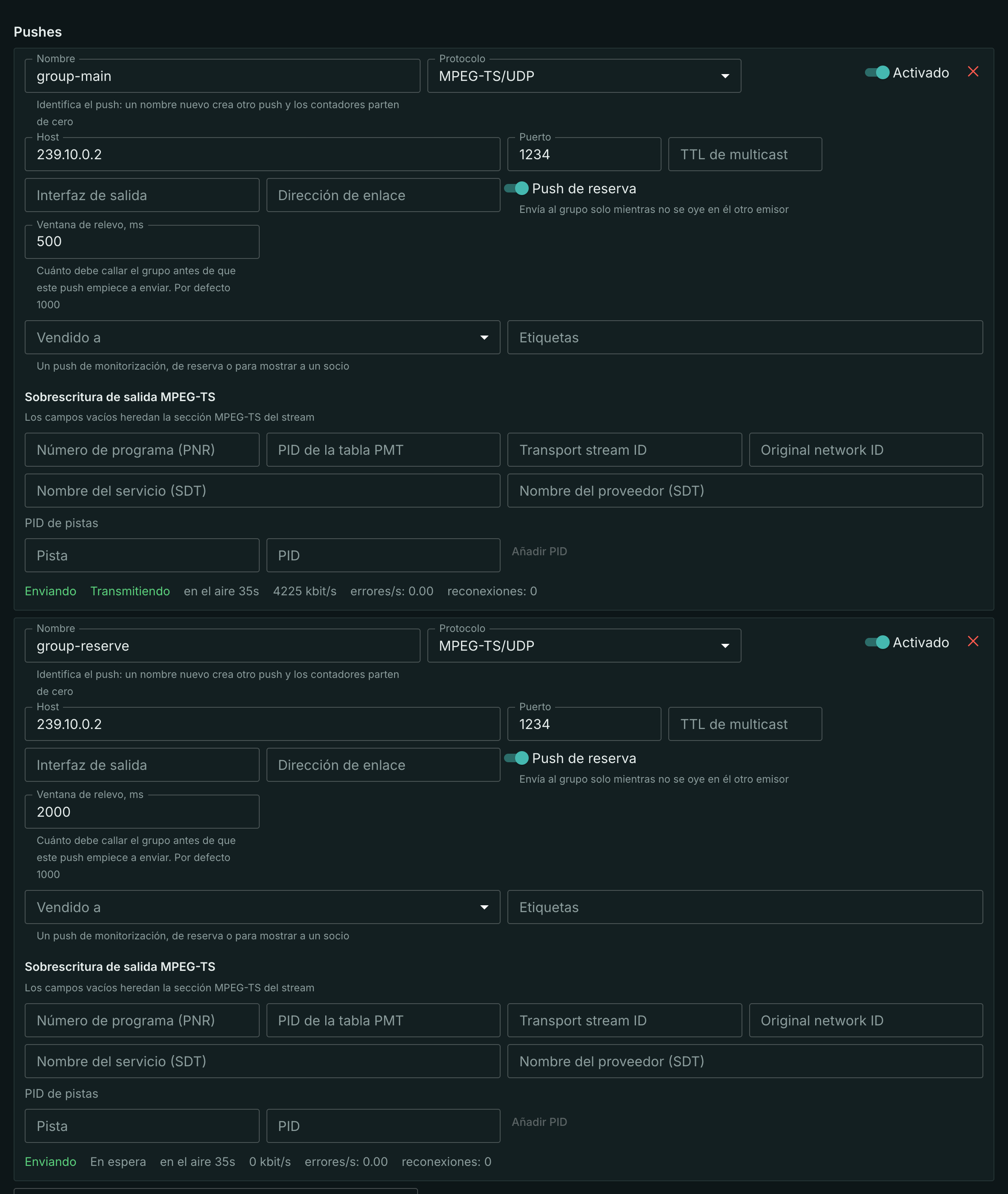The height and width of the screenshot is (1194, 1008).
Task: Focus Interfaz de salida in group-main push
Action: [x=142, y=195]
